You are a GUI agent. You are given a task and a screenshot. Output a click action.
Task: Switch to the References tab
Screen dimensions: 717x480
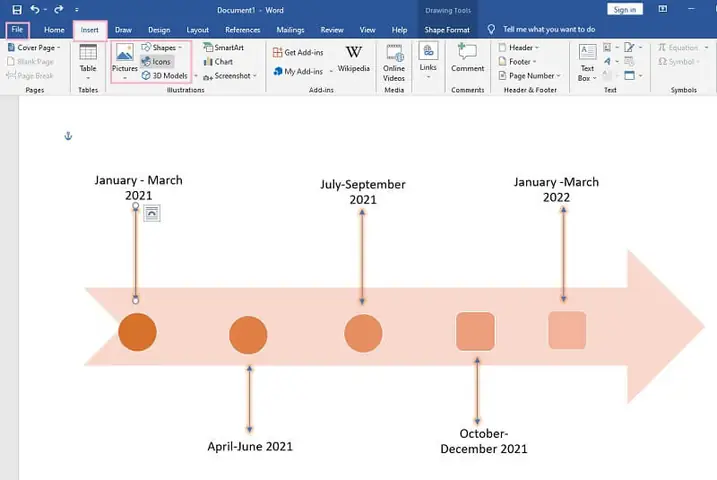242,30
